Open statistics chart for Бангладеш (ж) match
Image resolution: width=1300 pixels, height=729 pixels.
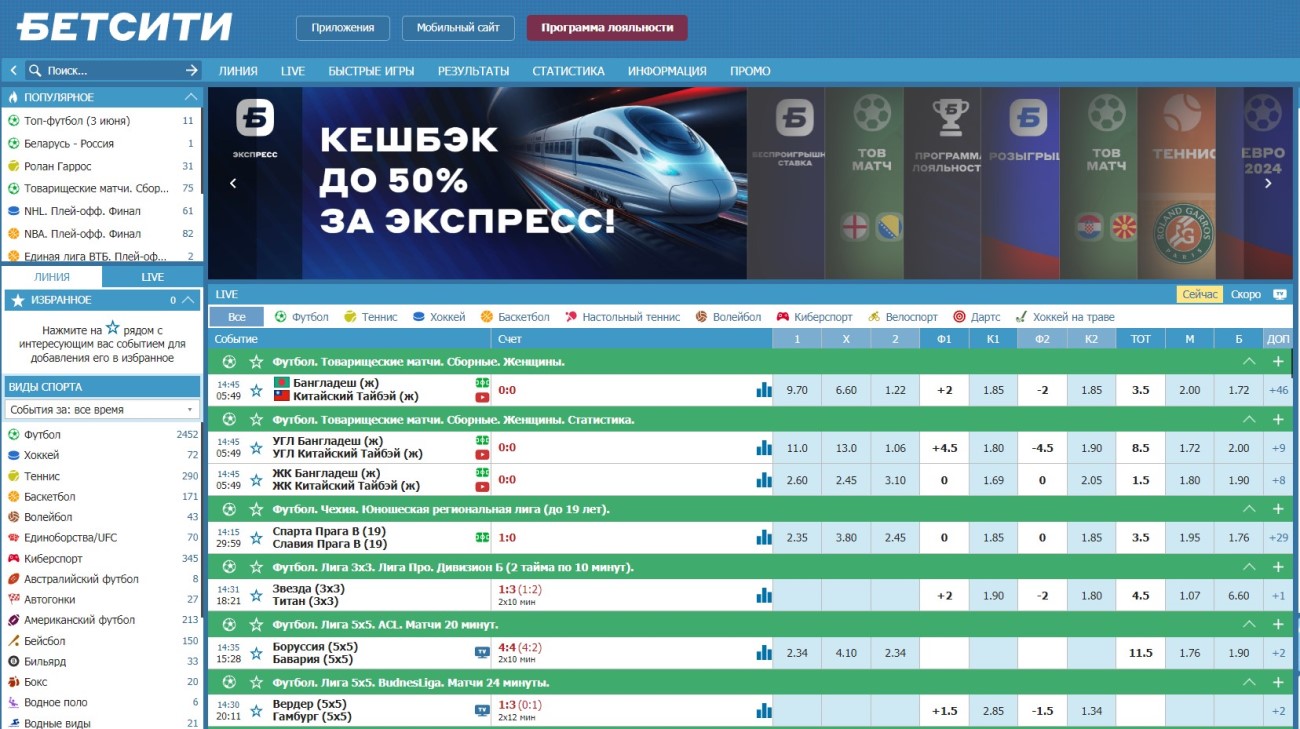[764, 390]
